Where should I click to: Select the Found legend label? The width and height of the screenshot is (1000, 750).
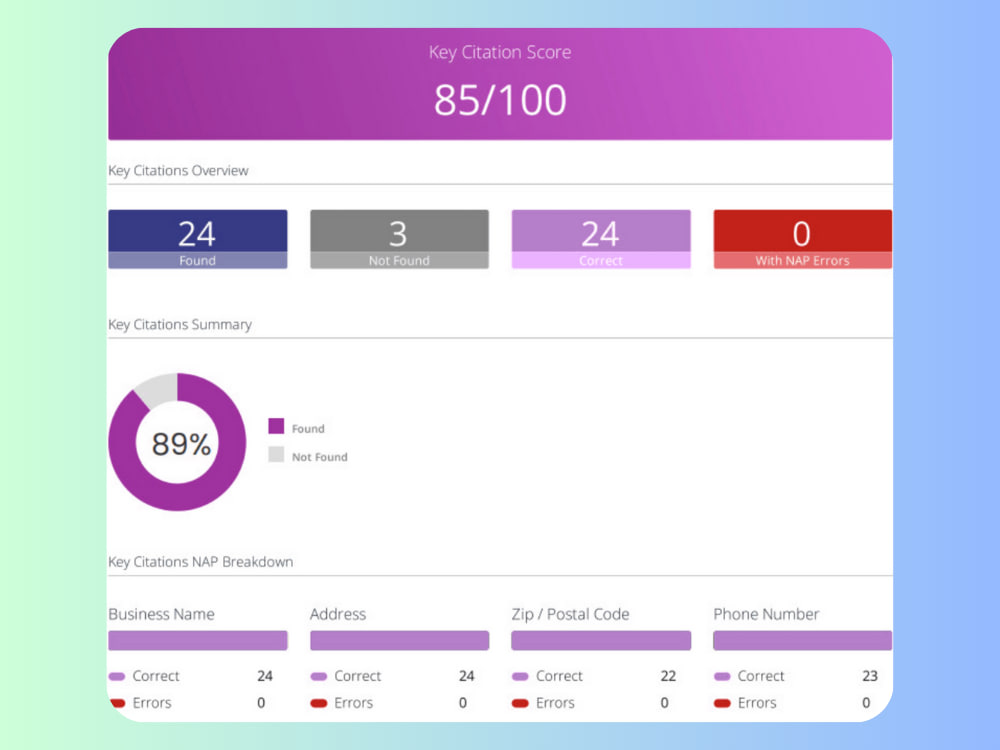pyautogui.click(x=308, y=429)
